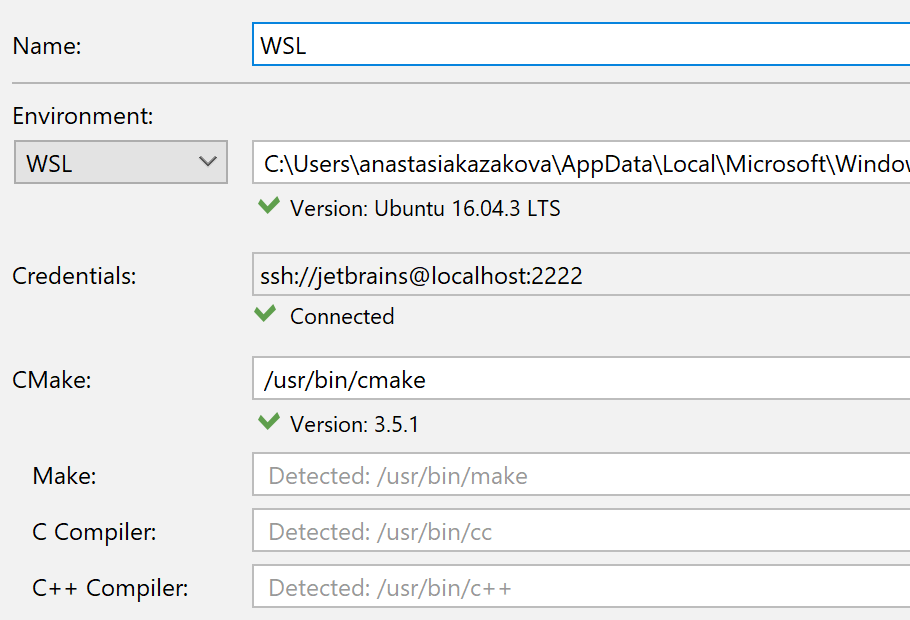Click the Credentials label
The height and width of the screenshot is (620, 910).
coord(74,276)
